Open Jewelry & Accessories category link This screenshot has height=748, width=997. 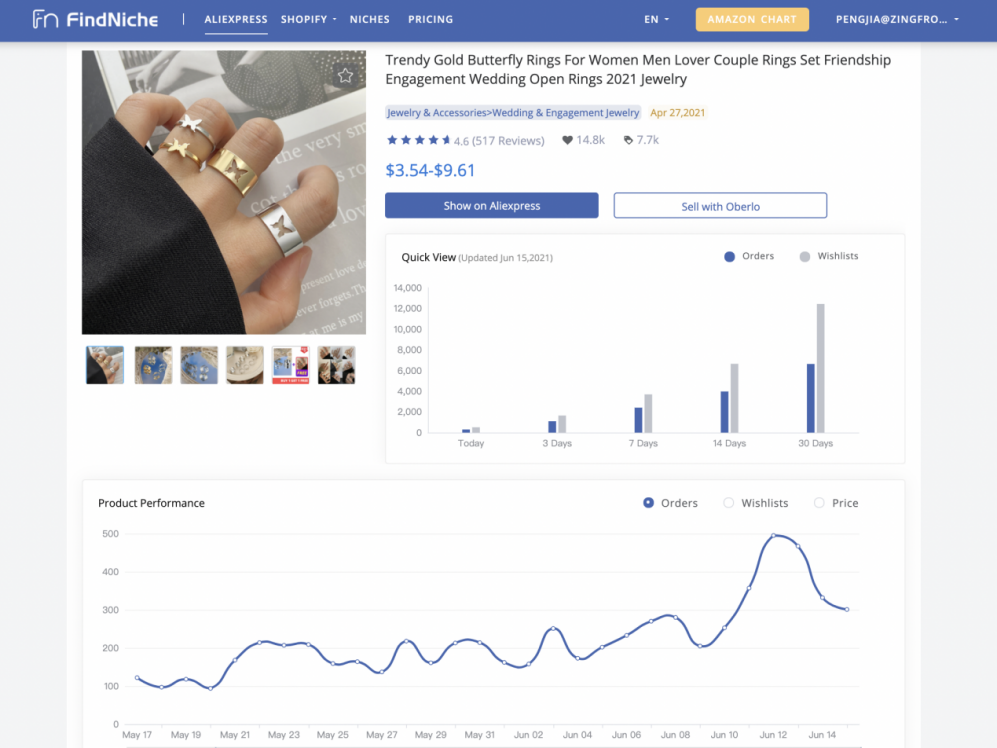(513, 113)
